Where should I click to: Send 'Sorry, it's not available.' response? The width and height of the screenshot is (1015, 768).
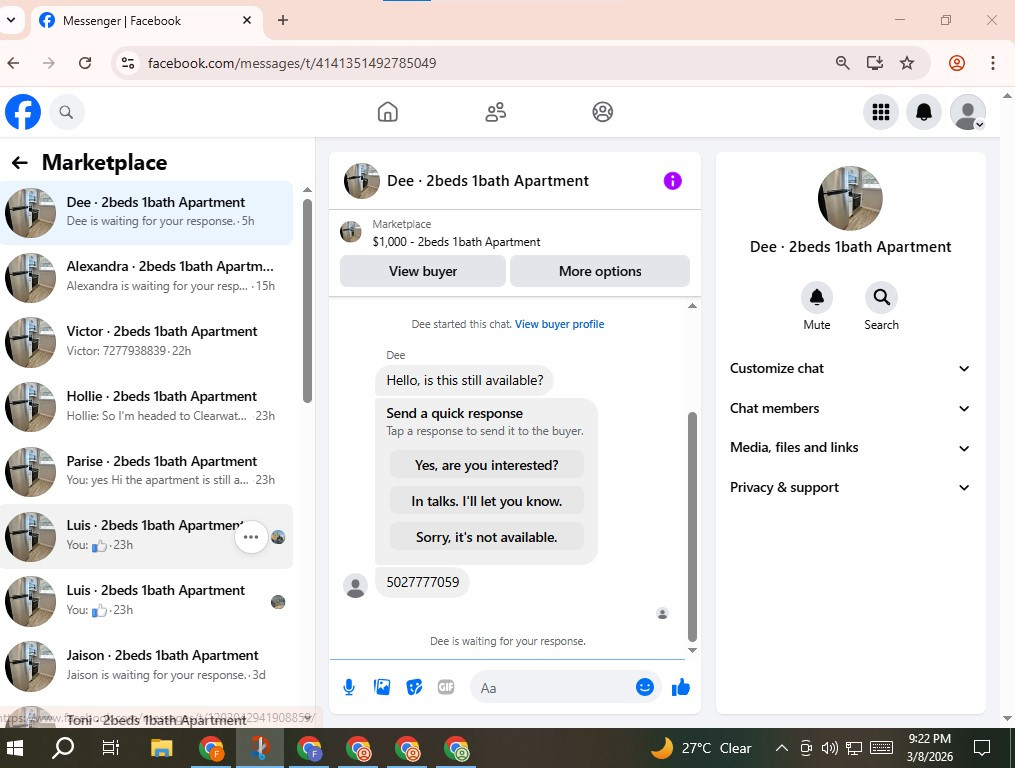pyautogui.click(x=487, y=537)
